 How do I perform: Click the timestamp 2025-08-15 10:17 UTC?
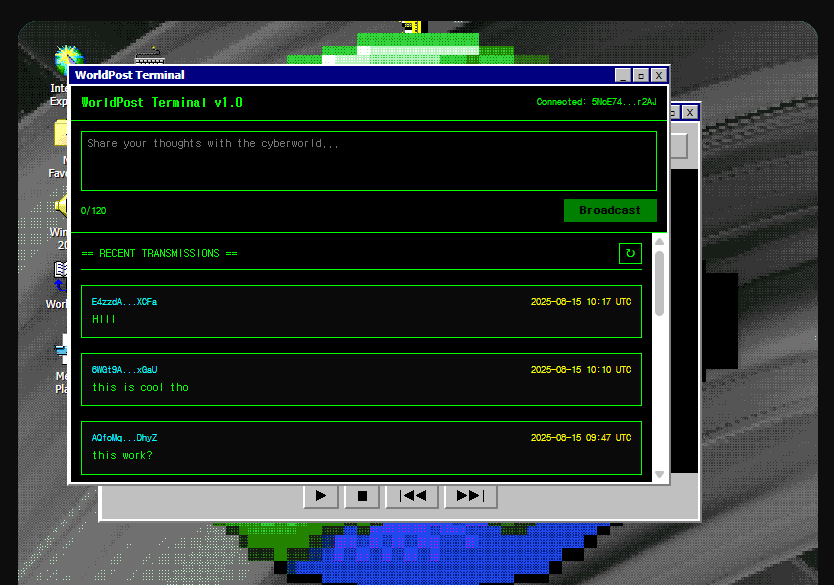coord(581,302)
